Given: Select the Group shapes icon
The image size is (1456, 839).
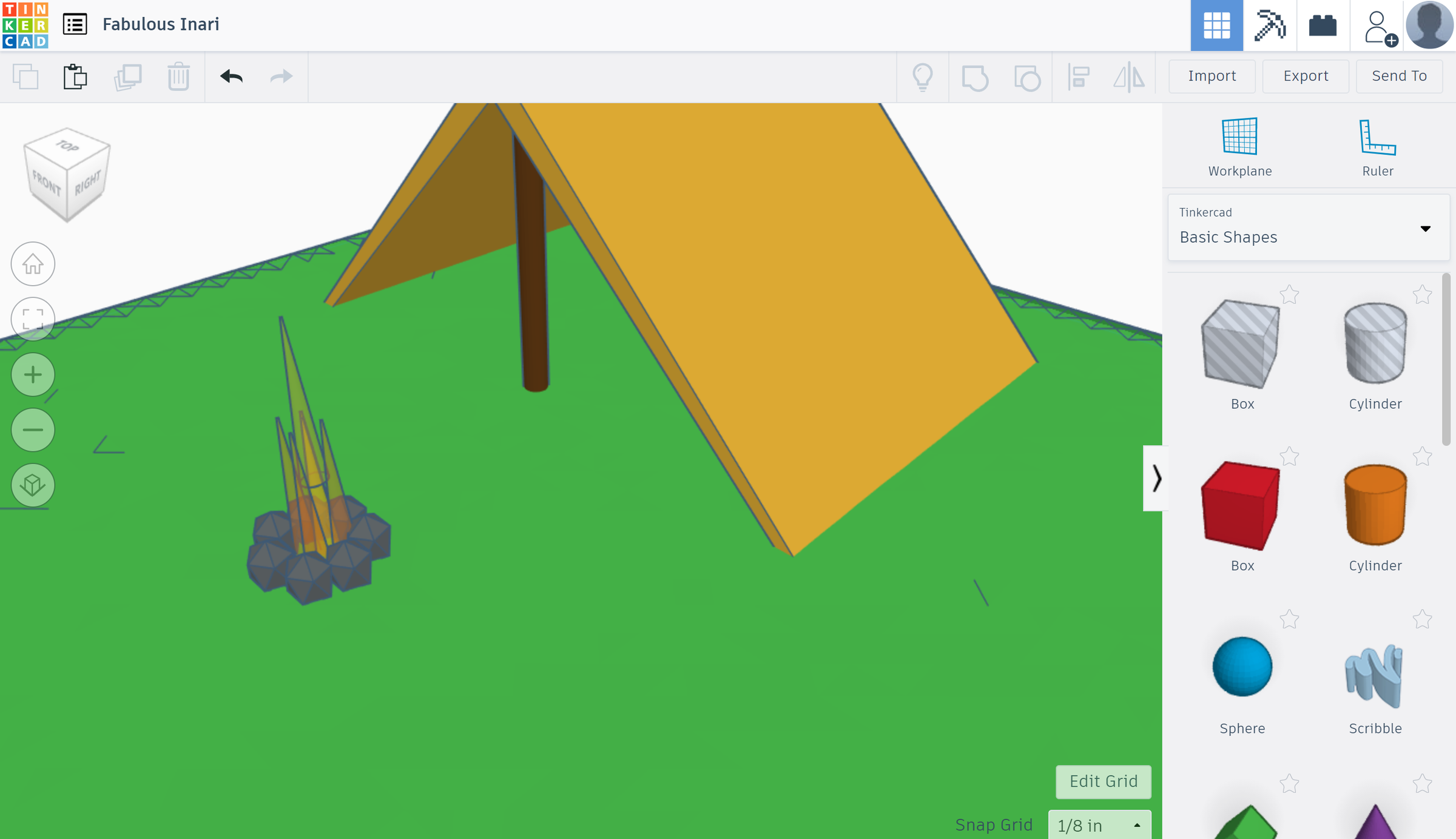Looking at the screenshot, I should (x=976, y=77).
